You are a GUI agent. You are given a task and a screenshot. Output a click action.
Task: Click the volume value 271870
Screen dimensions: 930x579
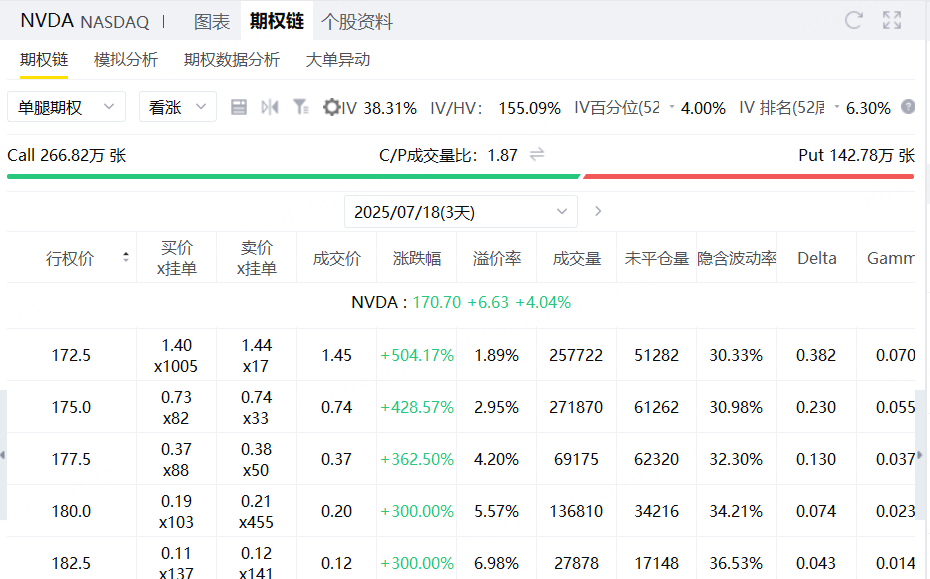(576, 408)
